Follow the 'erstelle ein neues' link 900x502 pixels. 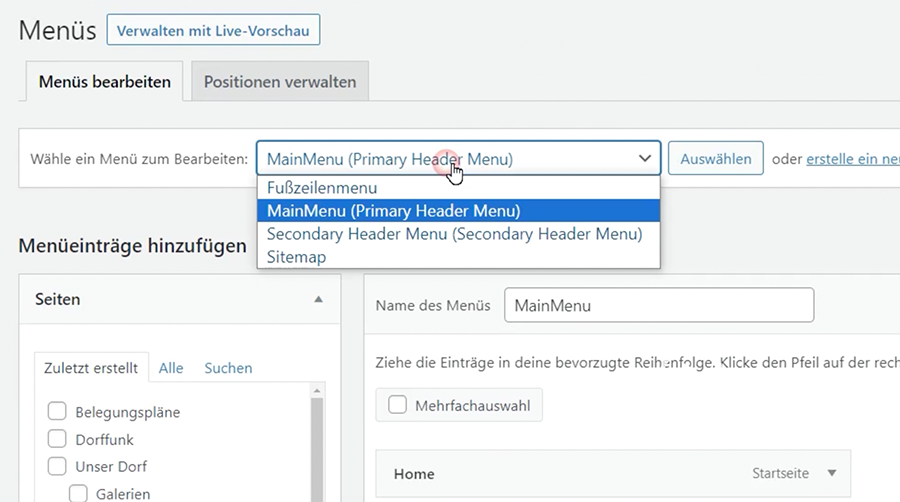click(852, 159)
